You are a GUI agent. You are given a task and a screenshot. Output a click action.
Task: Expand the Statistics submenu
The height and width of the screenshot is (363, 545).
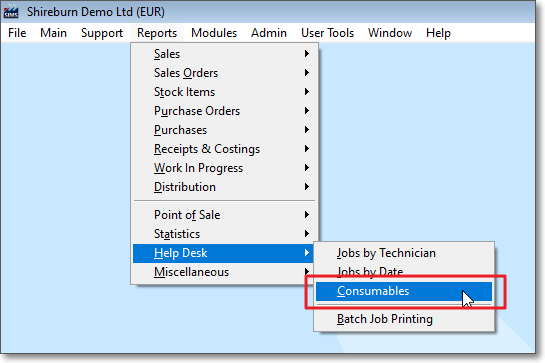[224, 234]
